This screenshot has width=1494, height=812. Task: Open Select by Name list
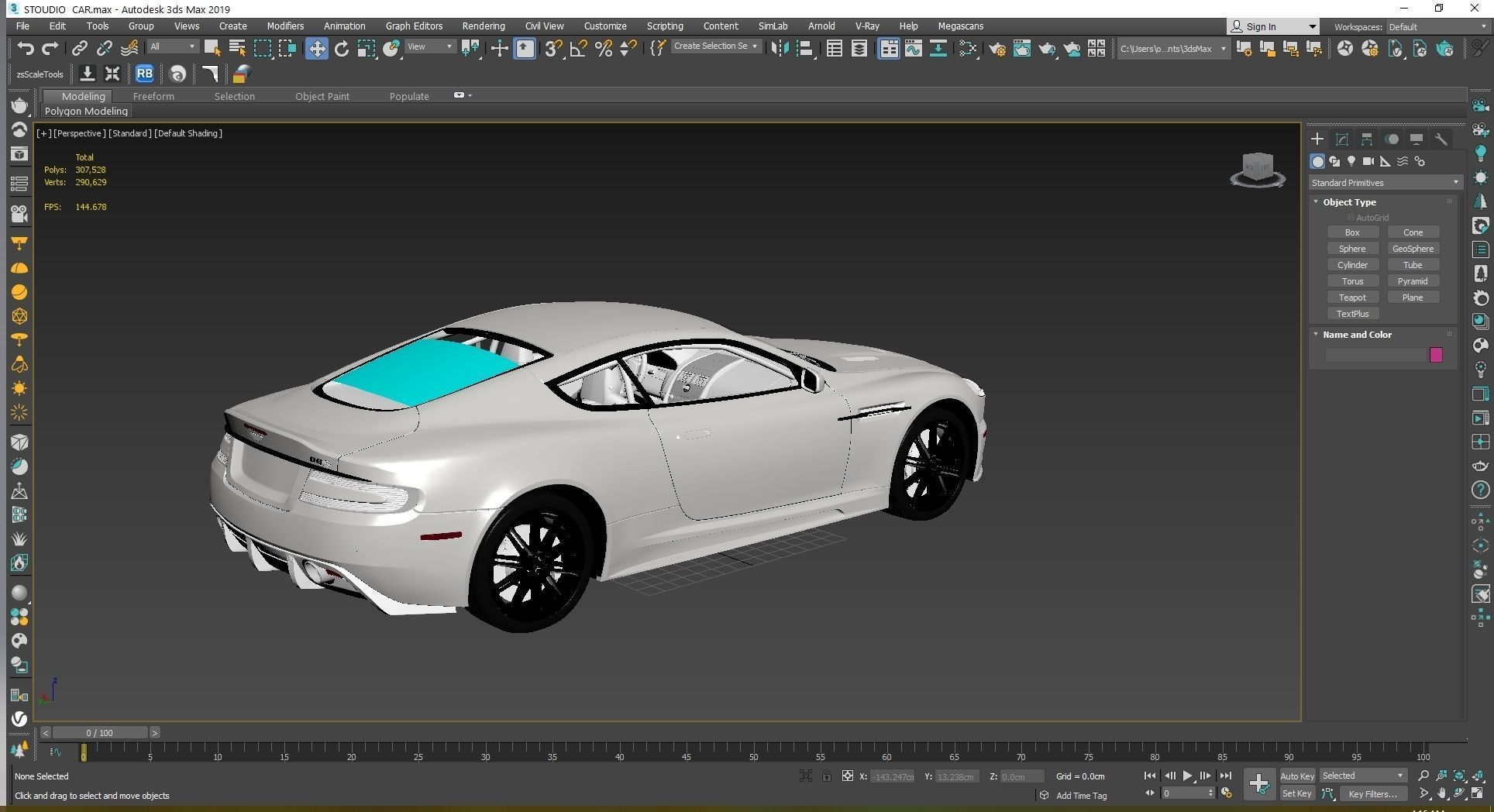click(237, 49)
